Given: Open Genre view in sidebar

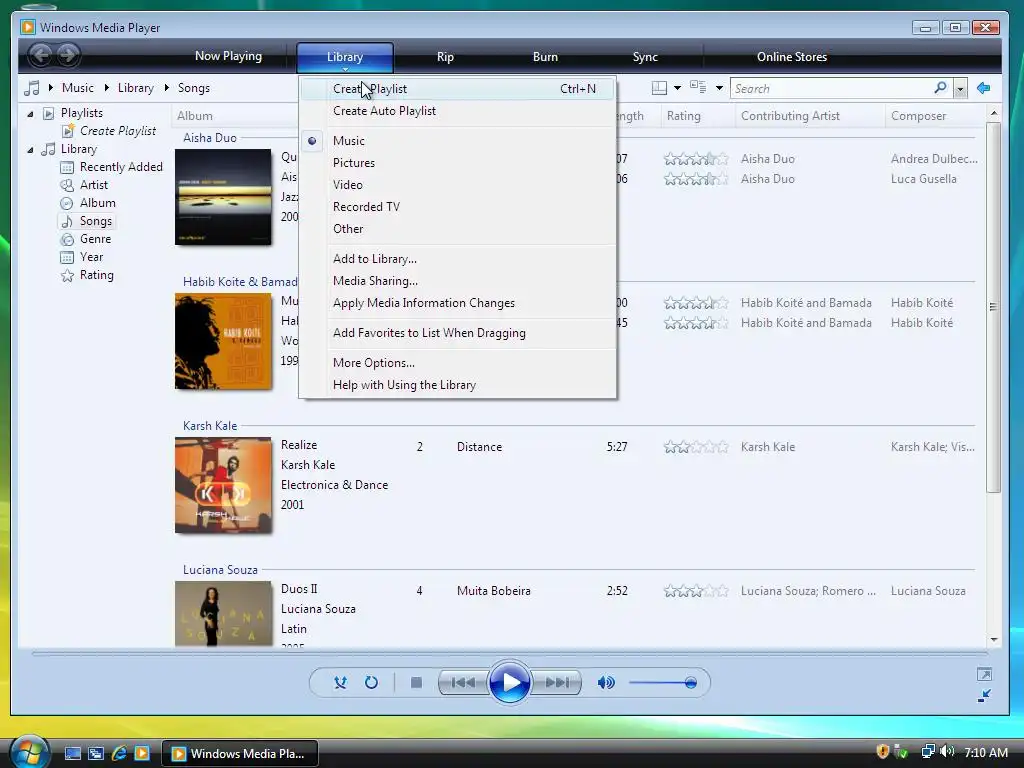Looking at the screenshot, I should click(95, 240).
